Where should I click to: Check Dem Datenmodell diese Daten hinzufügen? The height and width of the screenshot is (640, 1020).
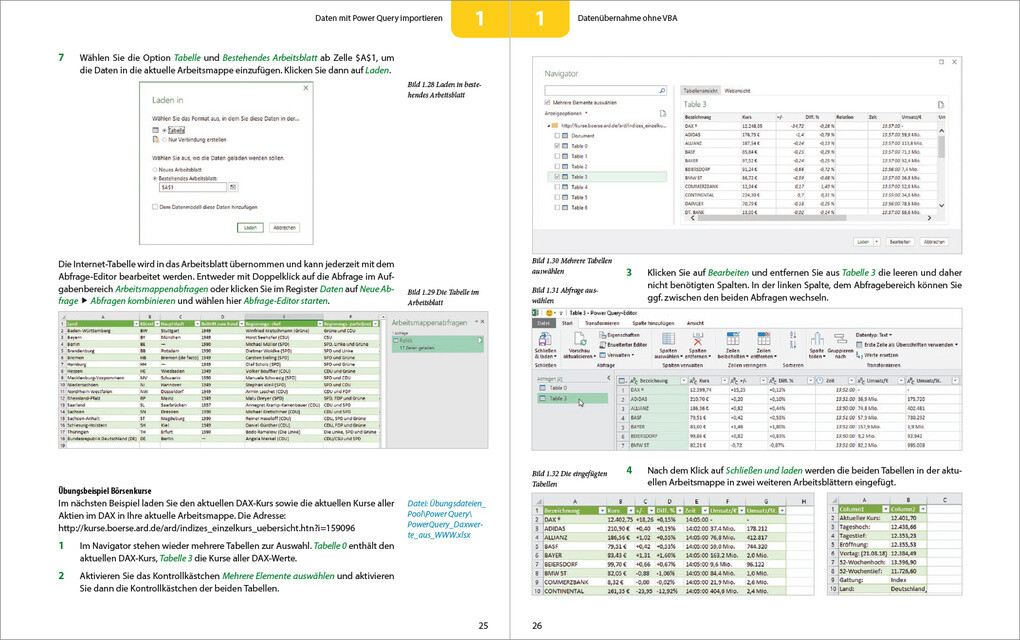155,207
